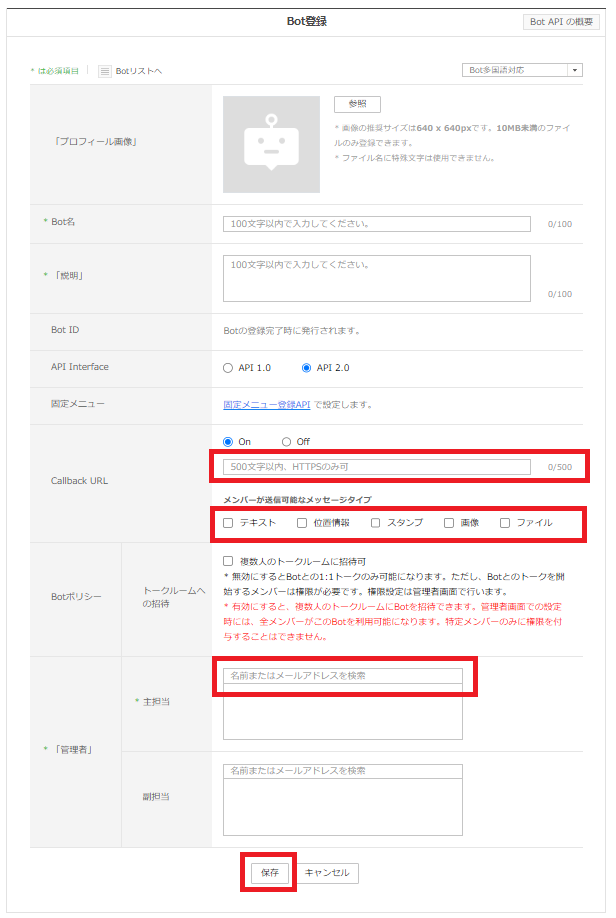Enable inviting to multi-person talk rooms
The width and height of the screenshot is (616, 918).
point(229,562)
